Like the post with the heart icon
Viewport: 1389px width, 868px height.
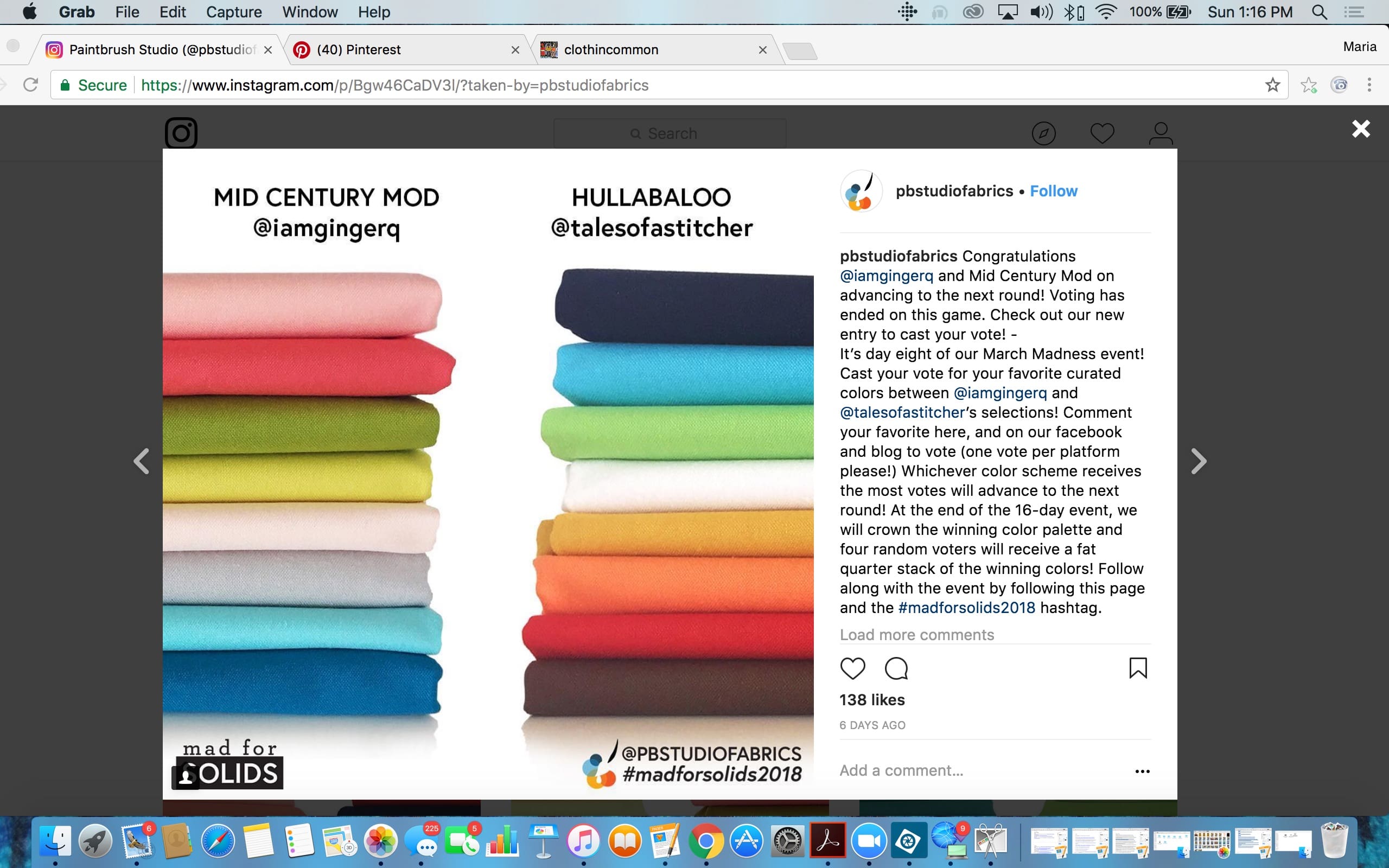pyautogui.click(x=852, y=668)
